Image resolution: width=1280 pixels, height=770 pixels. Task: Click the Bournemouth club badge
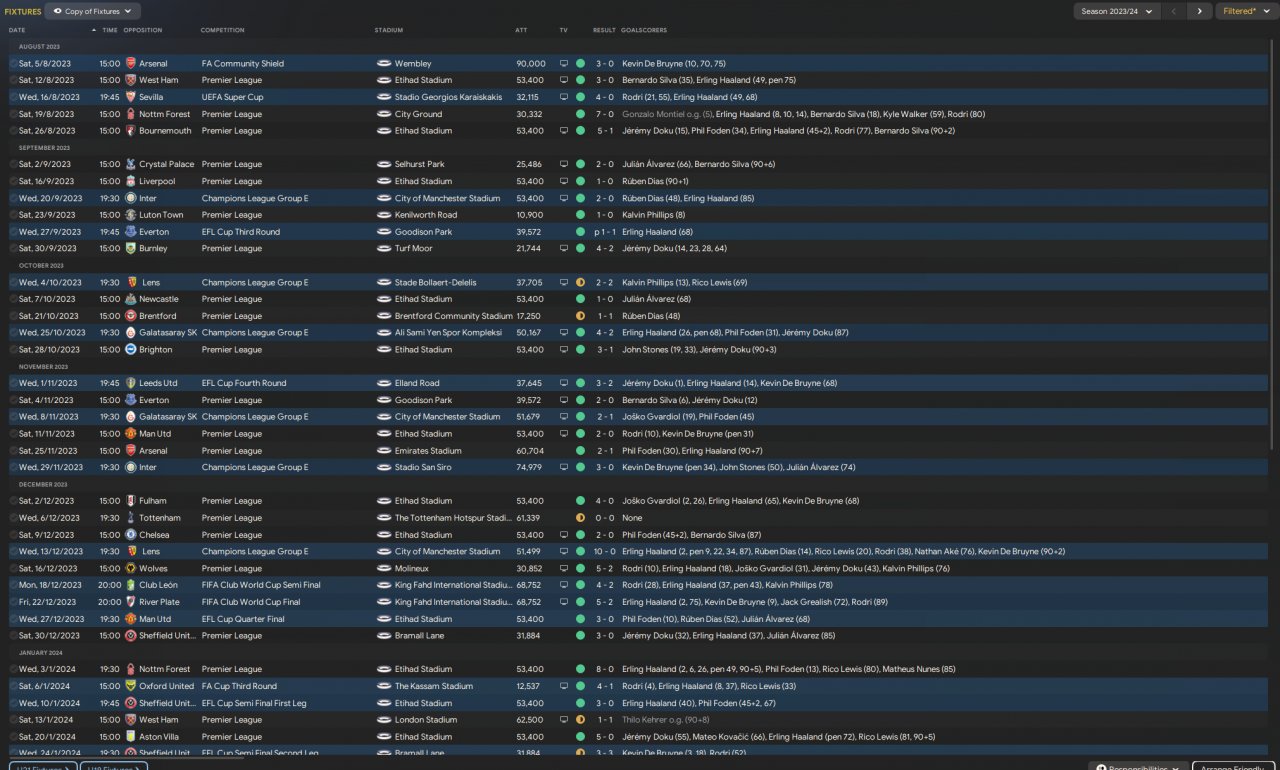point(131,131)
